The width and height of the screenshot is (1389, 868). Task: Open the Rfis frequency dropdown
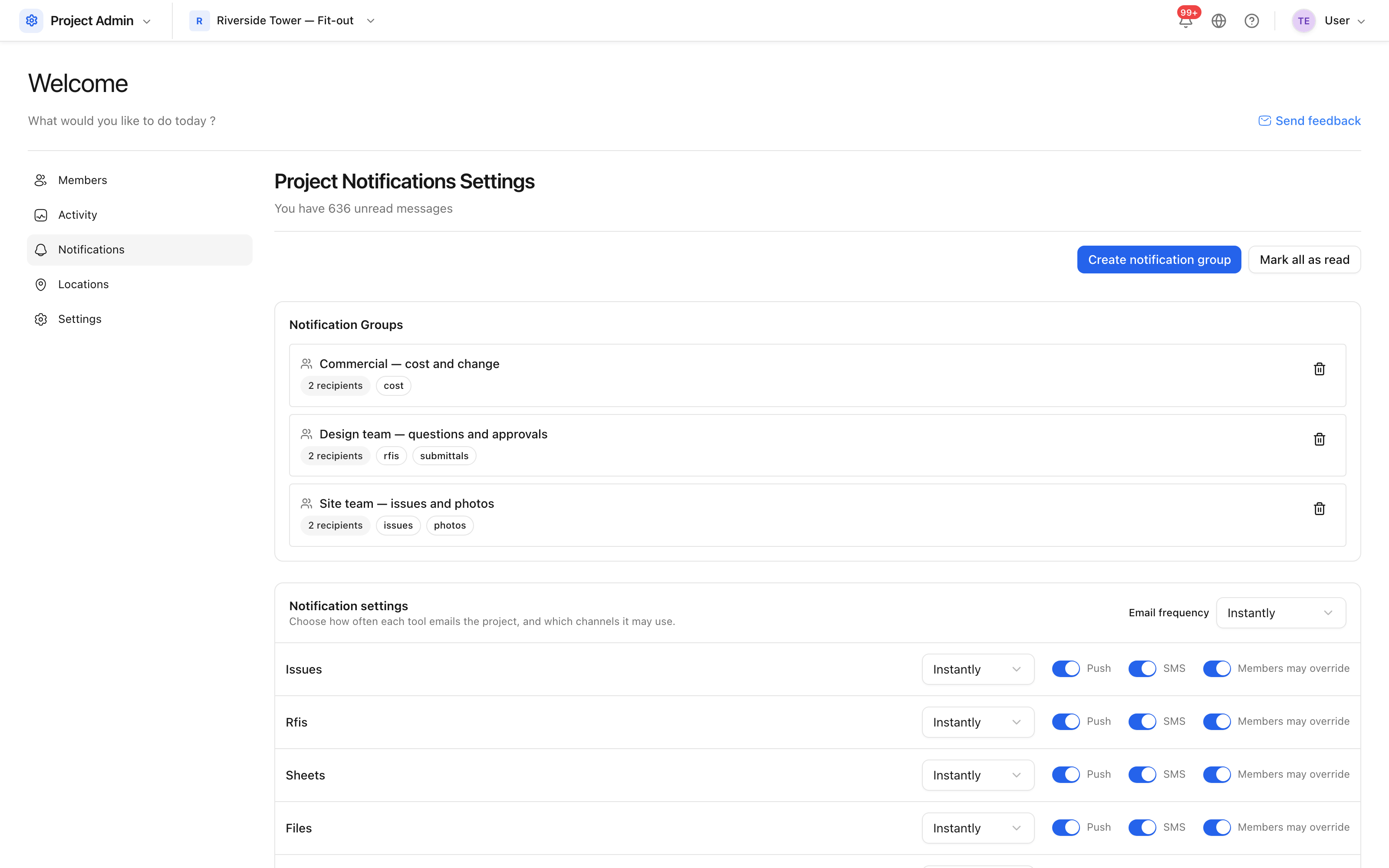pyautogui.click(x=978, y=722)
